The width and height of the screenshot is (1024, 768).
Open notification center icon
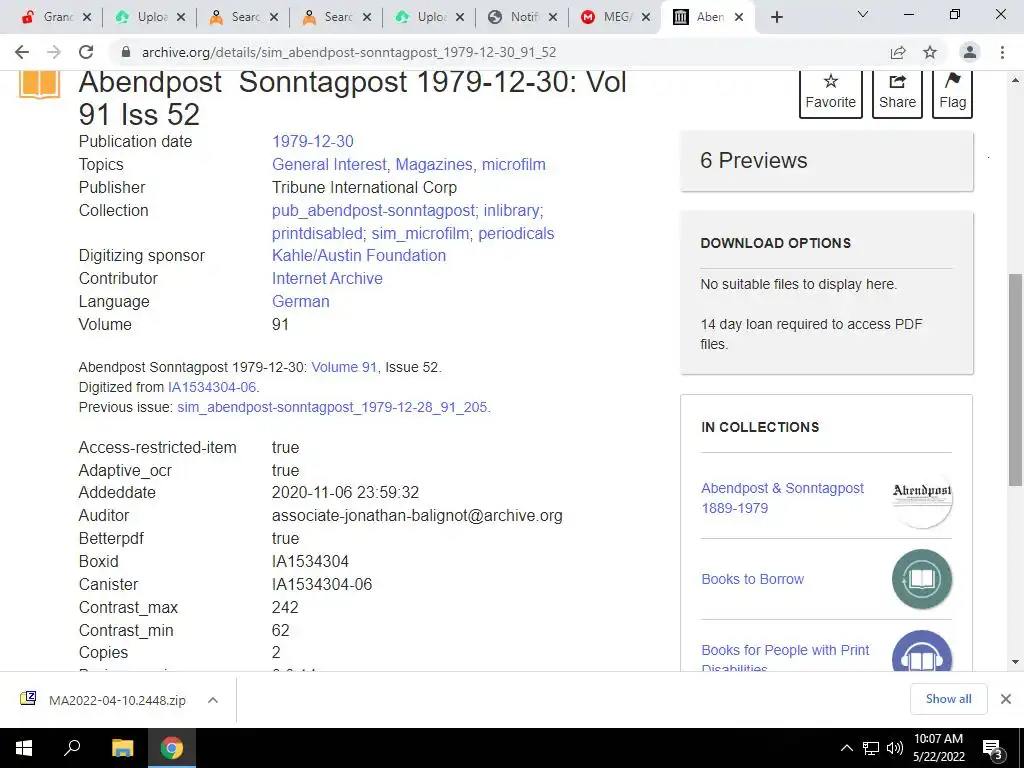[x=993, y=748]
